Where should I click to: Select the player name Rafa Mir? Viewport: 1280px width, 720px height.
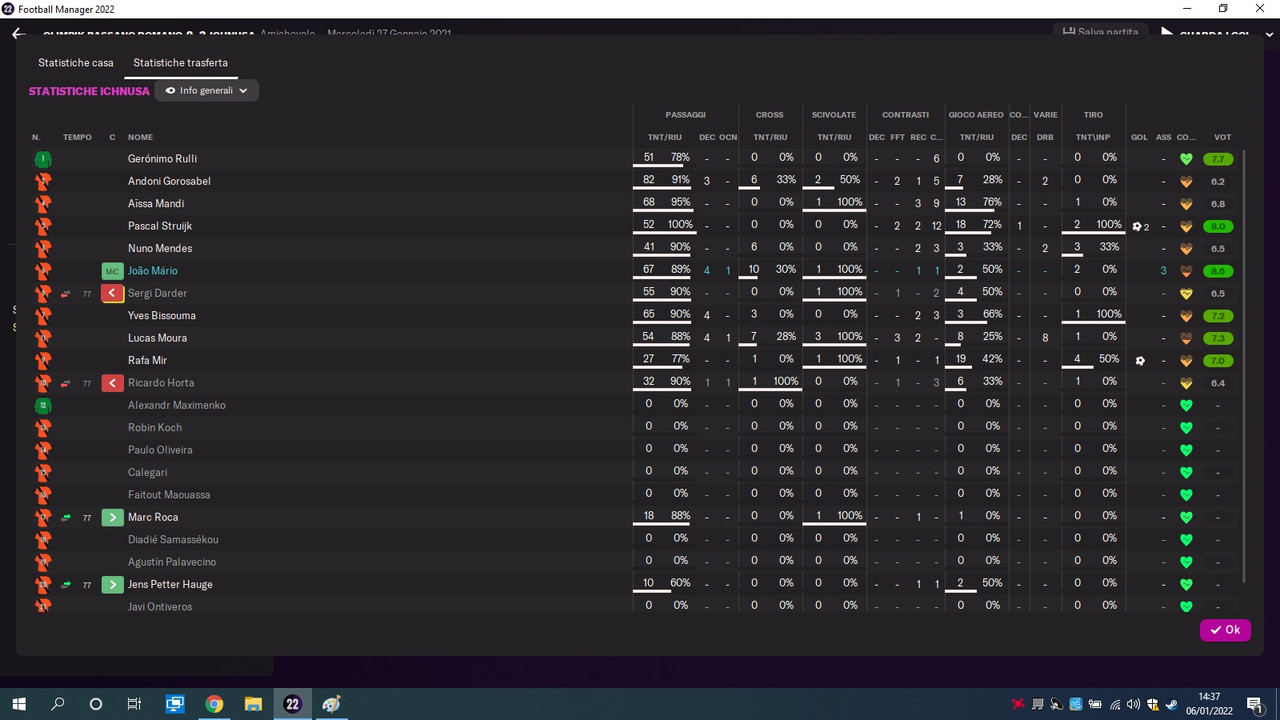tap(147, 360)
